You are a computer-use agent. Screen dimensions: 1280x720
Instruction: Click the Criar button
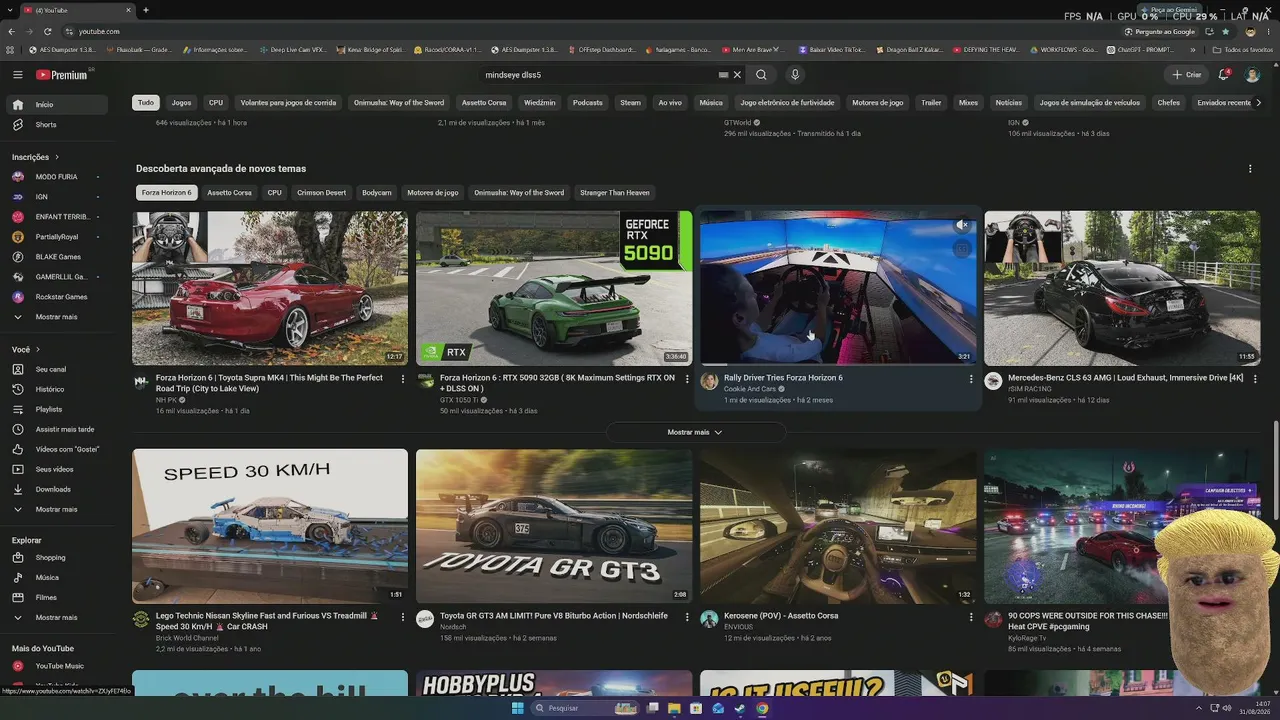coord(1187,75)
